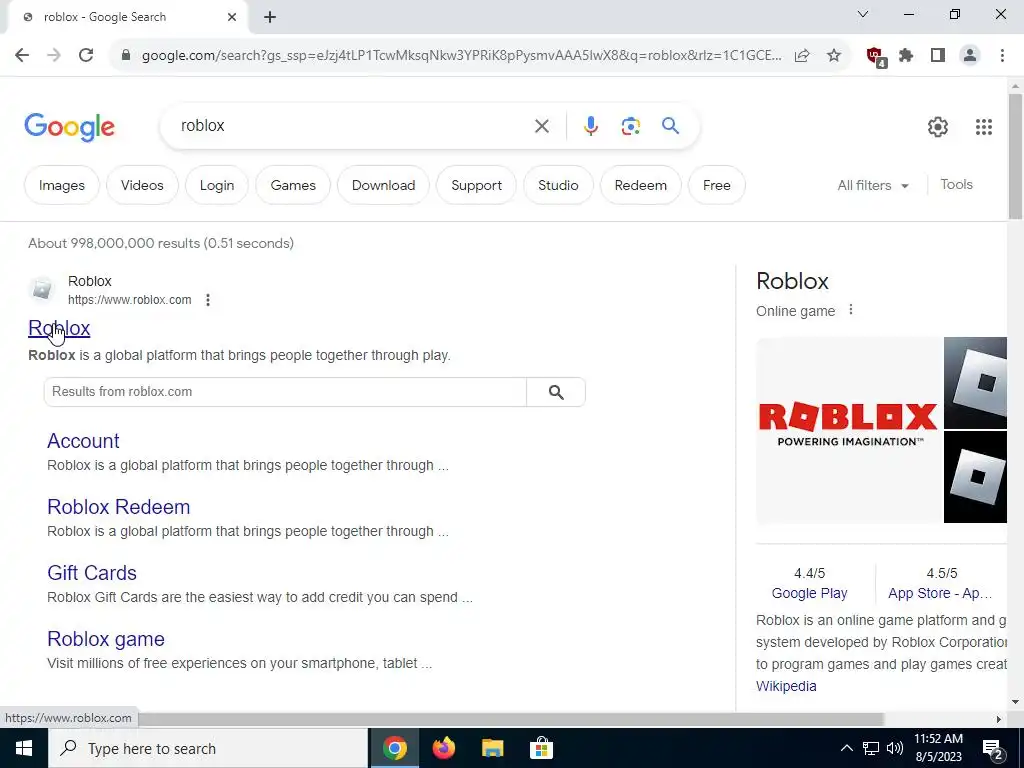Select the Images filter chip
Screen dimensions: 1024x768
(61, 185)
